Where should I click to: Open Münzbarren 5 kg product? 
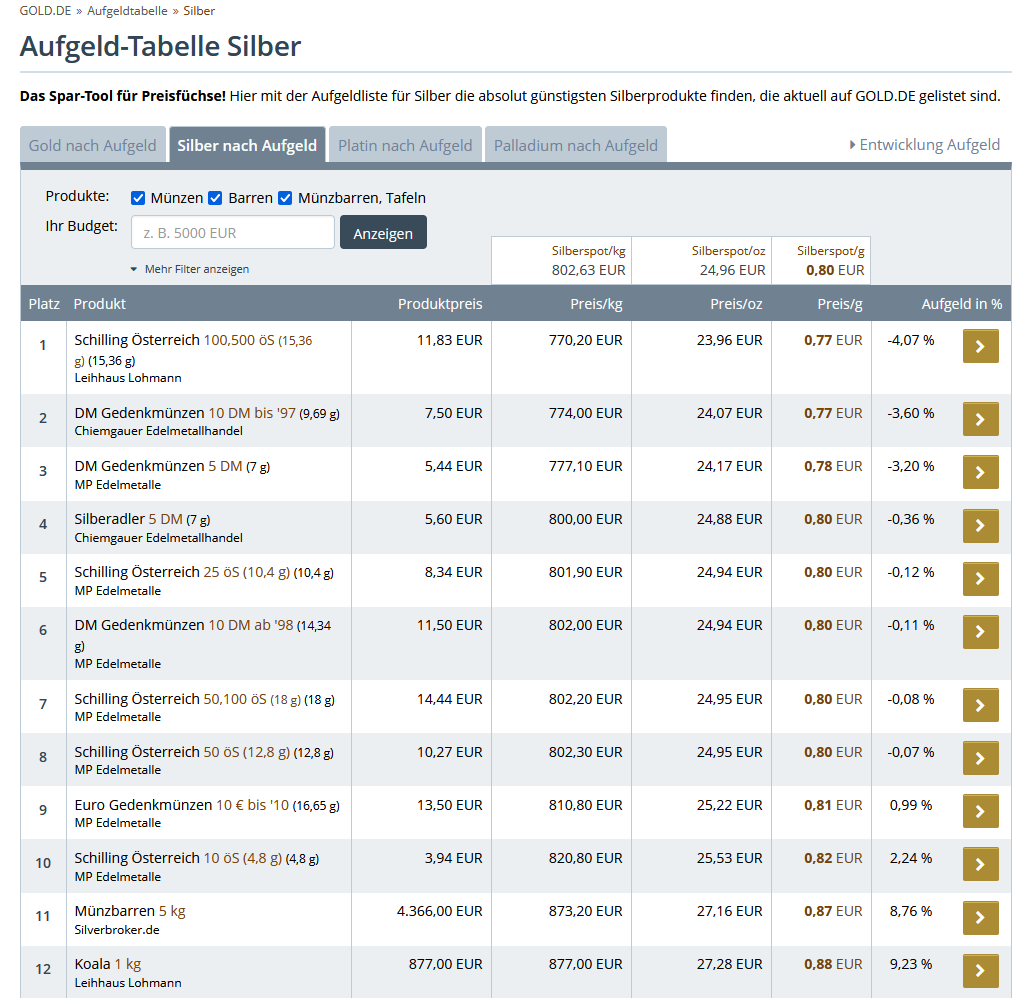click(x=130, y=911)
